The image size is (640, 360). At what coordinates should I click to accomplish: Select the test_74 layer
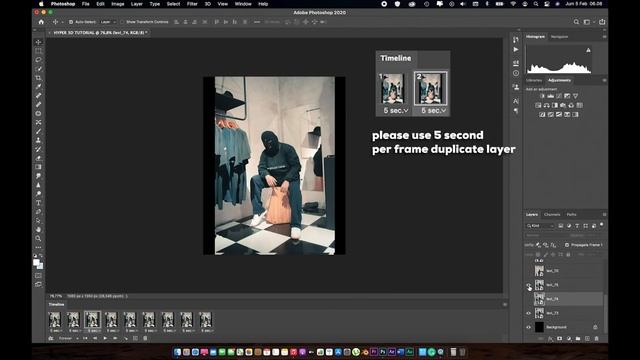pos(569,299)
